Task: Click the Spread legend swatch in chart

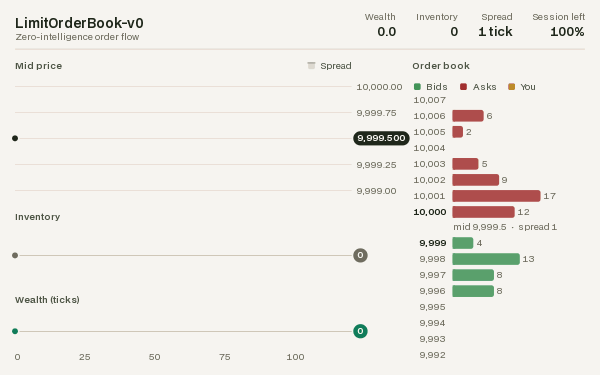Action: [x=311, y=66]
